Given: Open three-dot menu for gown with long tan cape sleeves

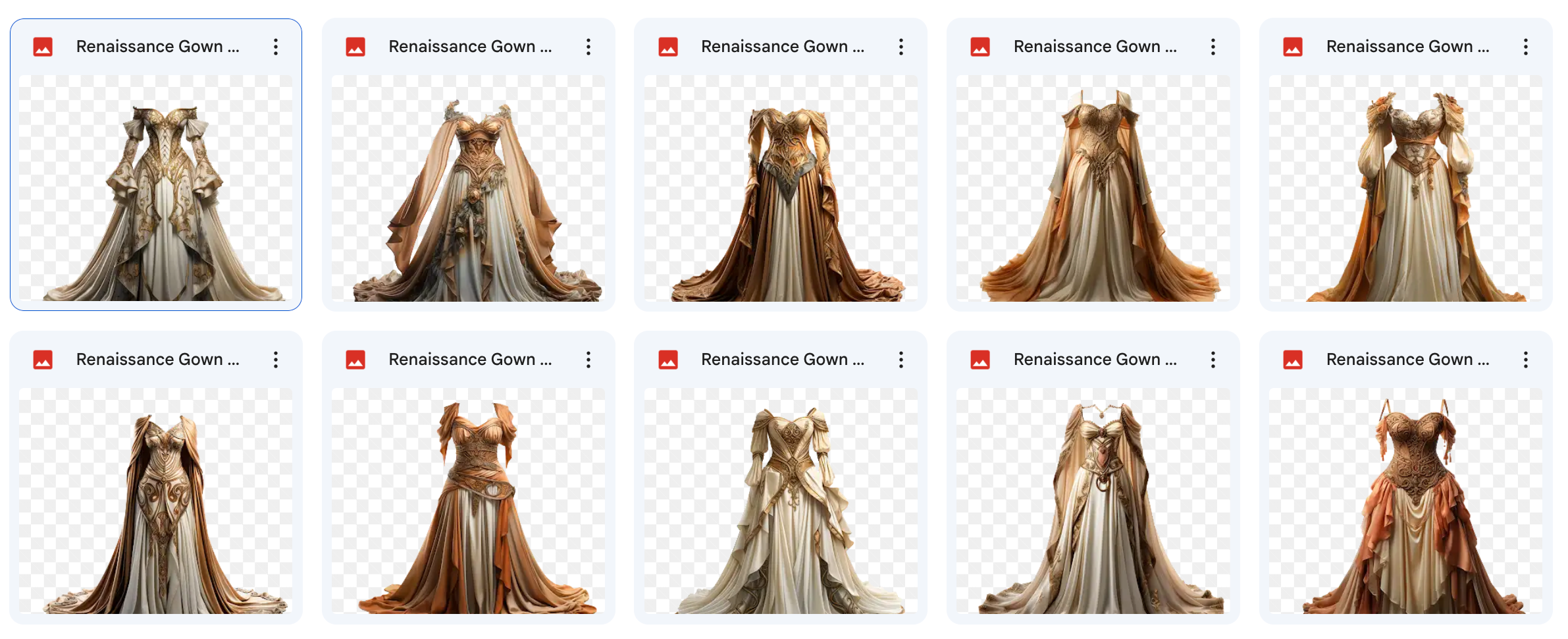Looking at the screenshot, I should click(x=588, y=47).
